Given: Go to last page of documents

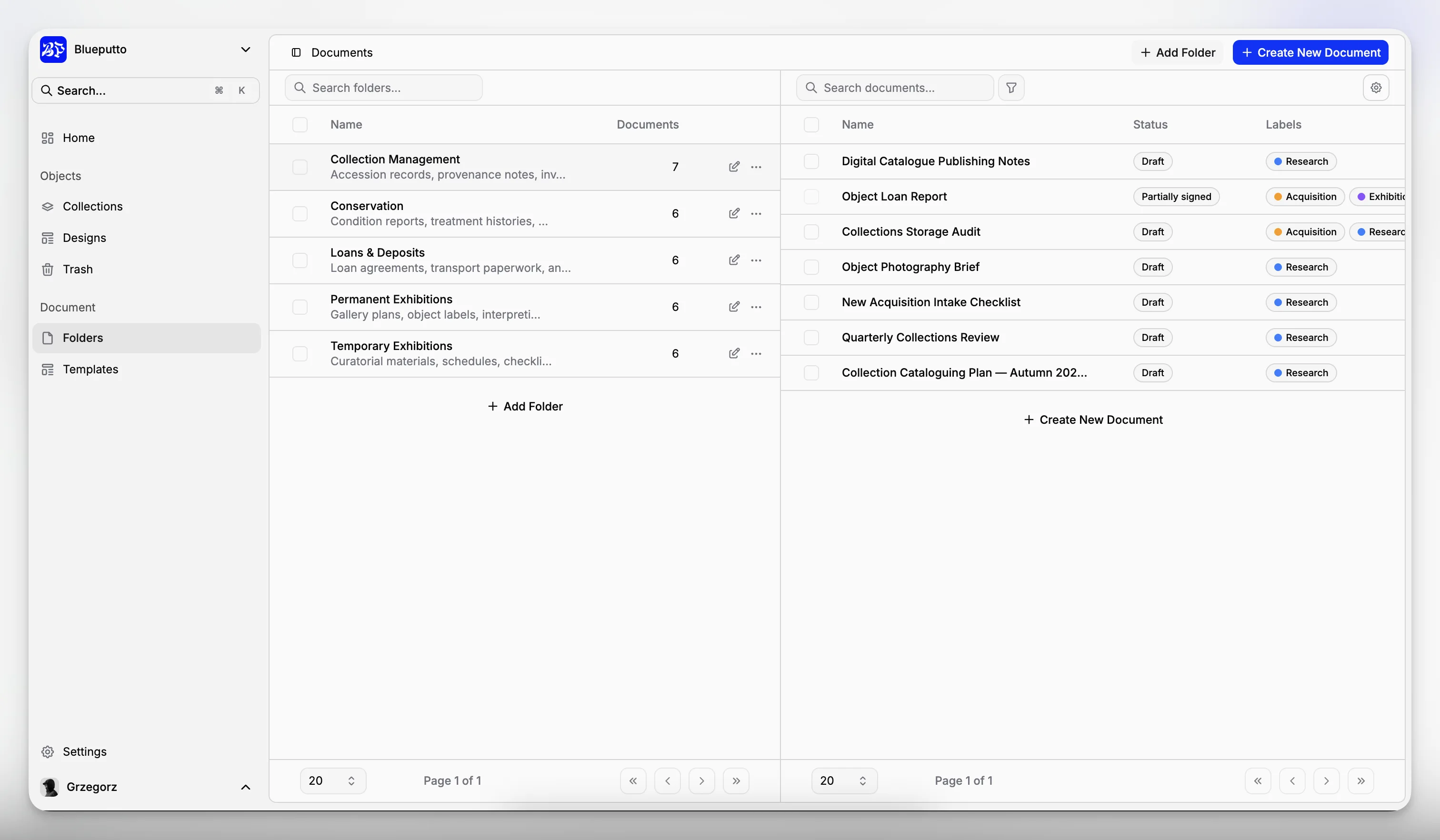Looking at the screenshot, I should 1360,780.
